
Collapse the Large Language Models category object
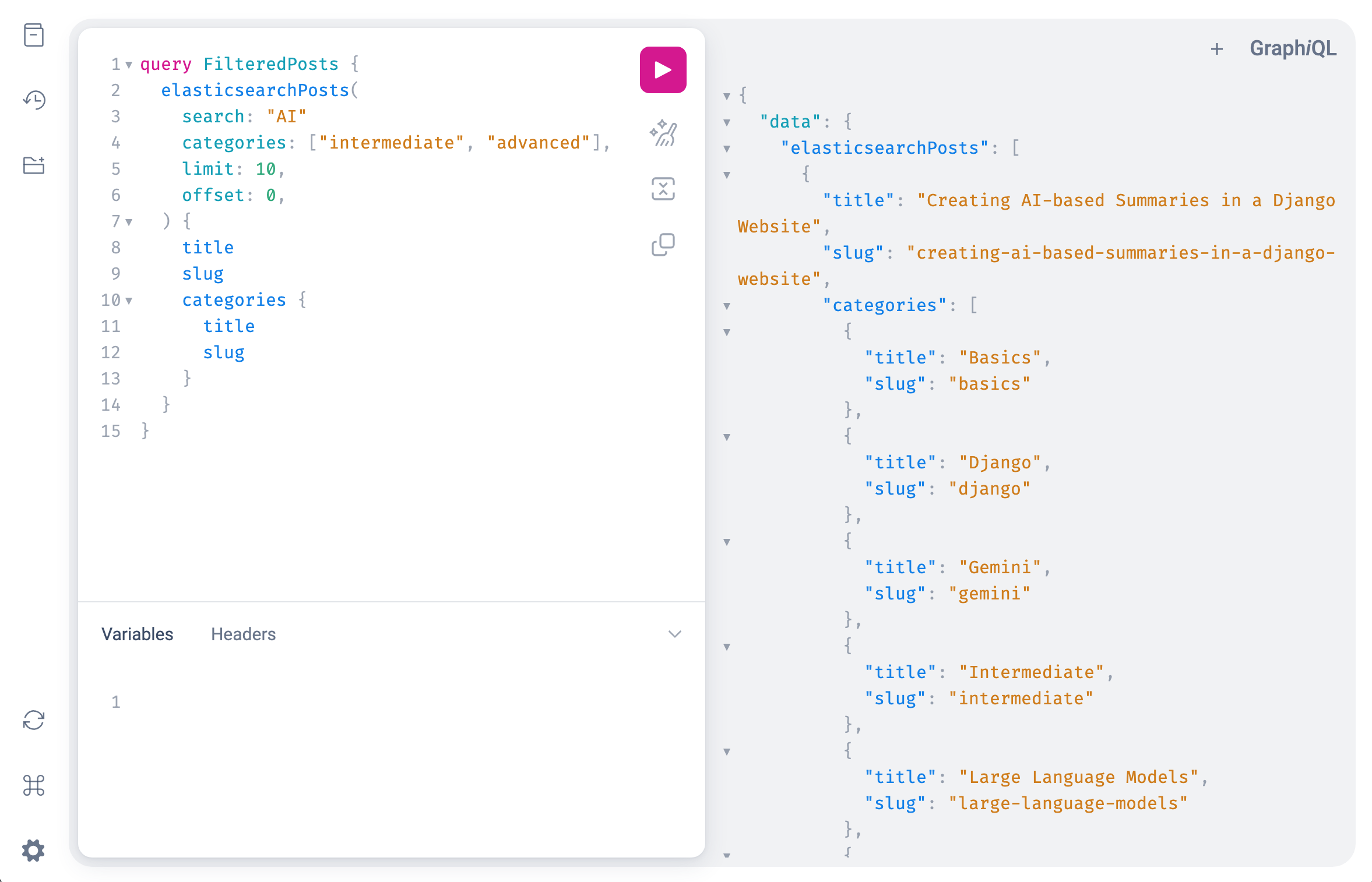pos(727,752)
